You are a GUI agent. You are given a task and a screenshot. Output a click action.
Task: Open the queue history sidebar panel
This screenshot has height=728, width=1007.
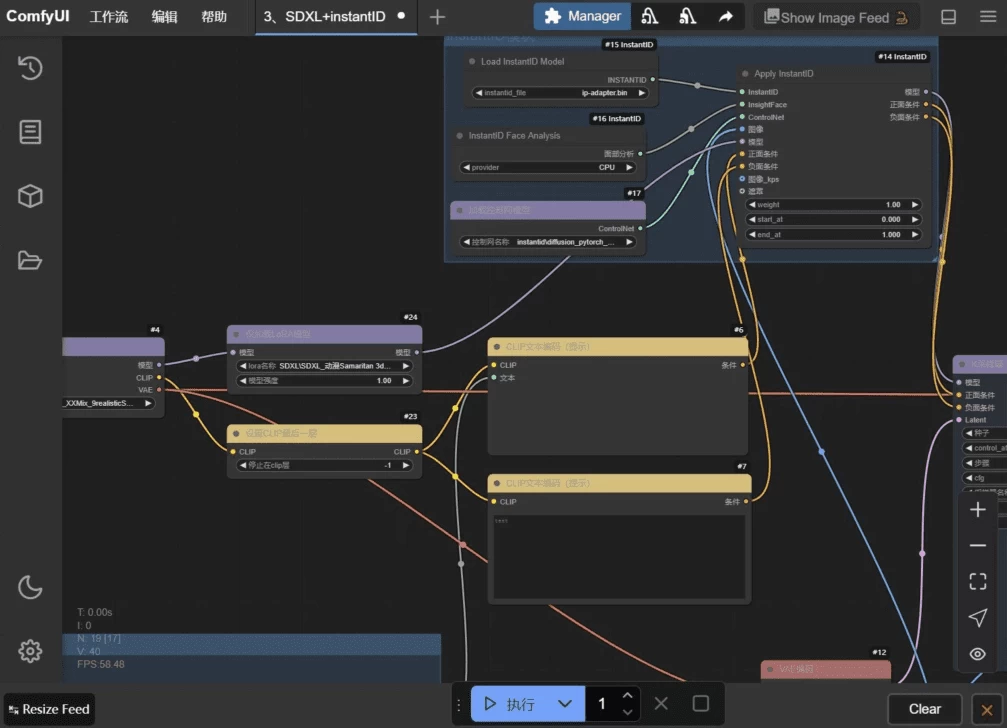[x=30, y=68]
